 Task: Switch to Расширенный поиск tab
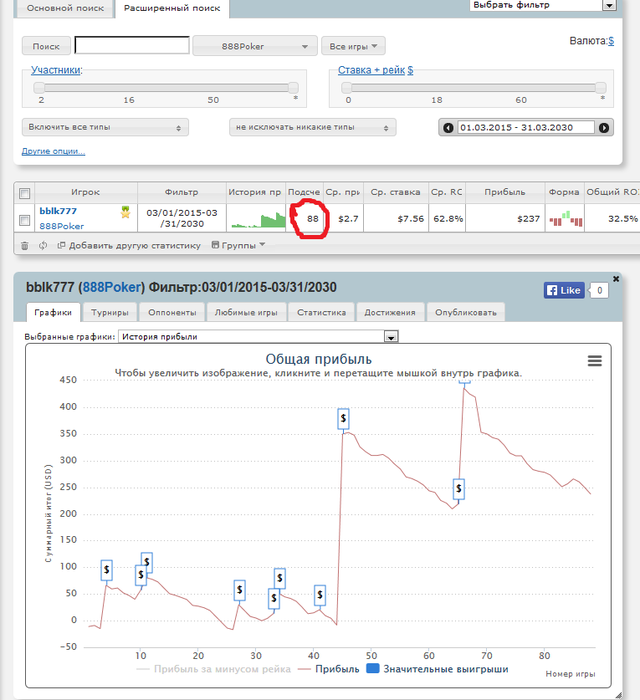[172, 8]
